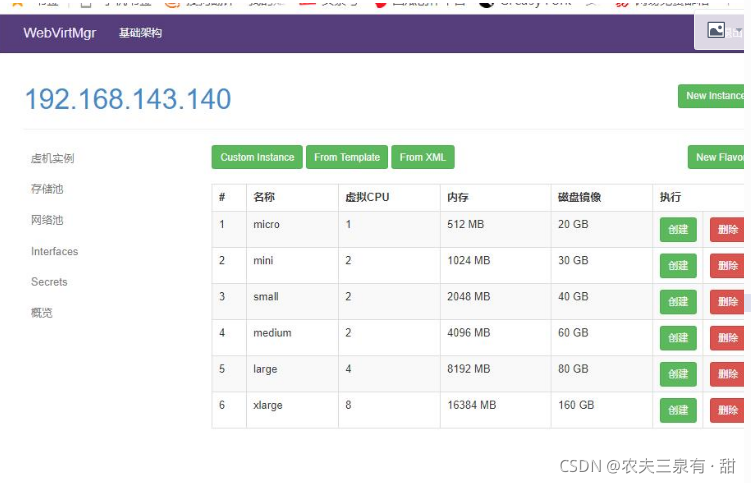Click 删除 for the xlarge flavor
This screenshot has height=483, width=751.
tap(728, 410)
